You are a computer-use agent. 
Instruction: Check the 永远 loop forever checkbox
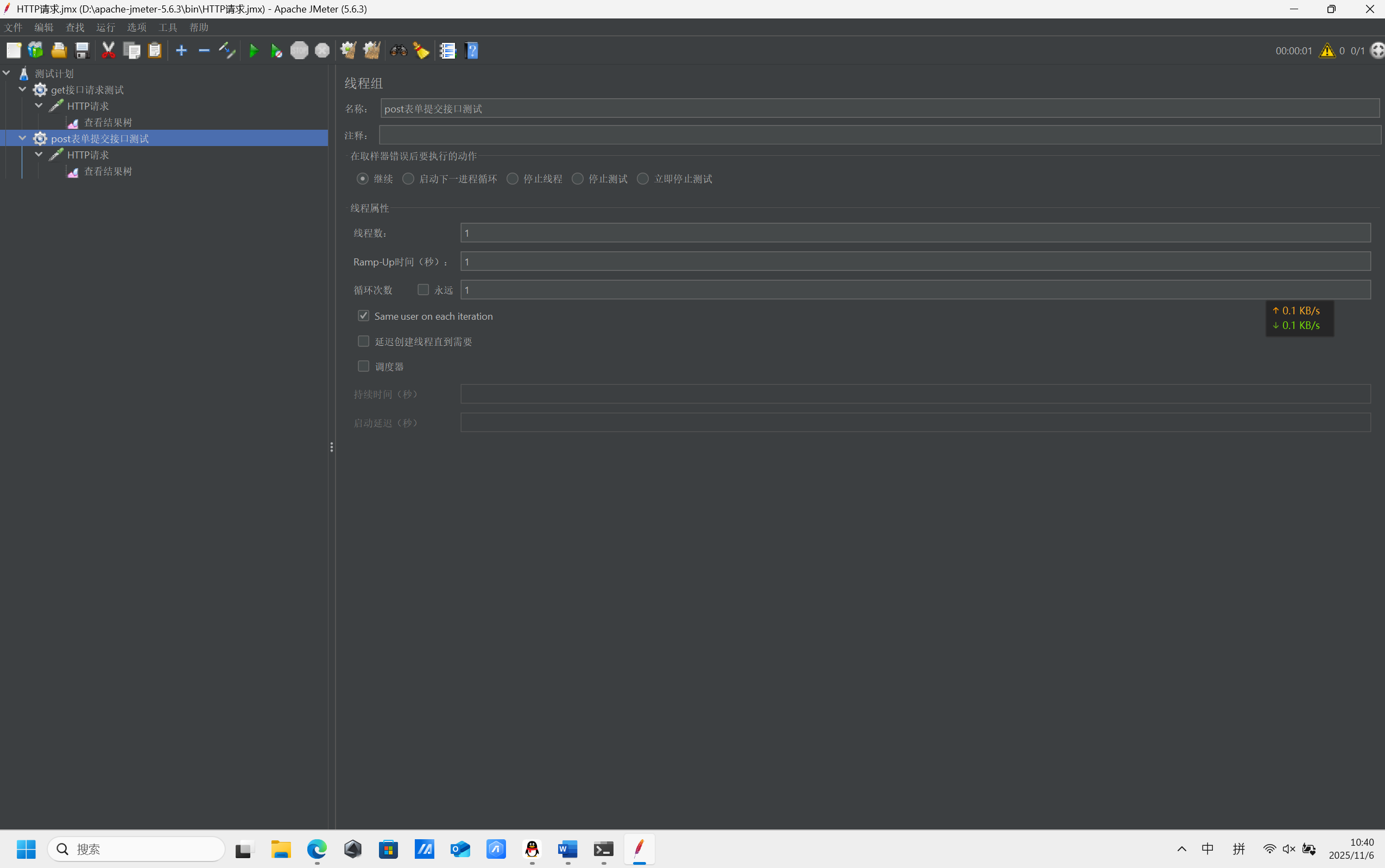click(423, 289)
